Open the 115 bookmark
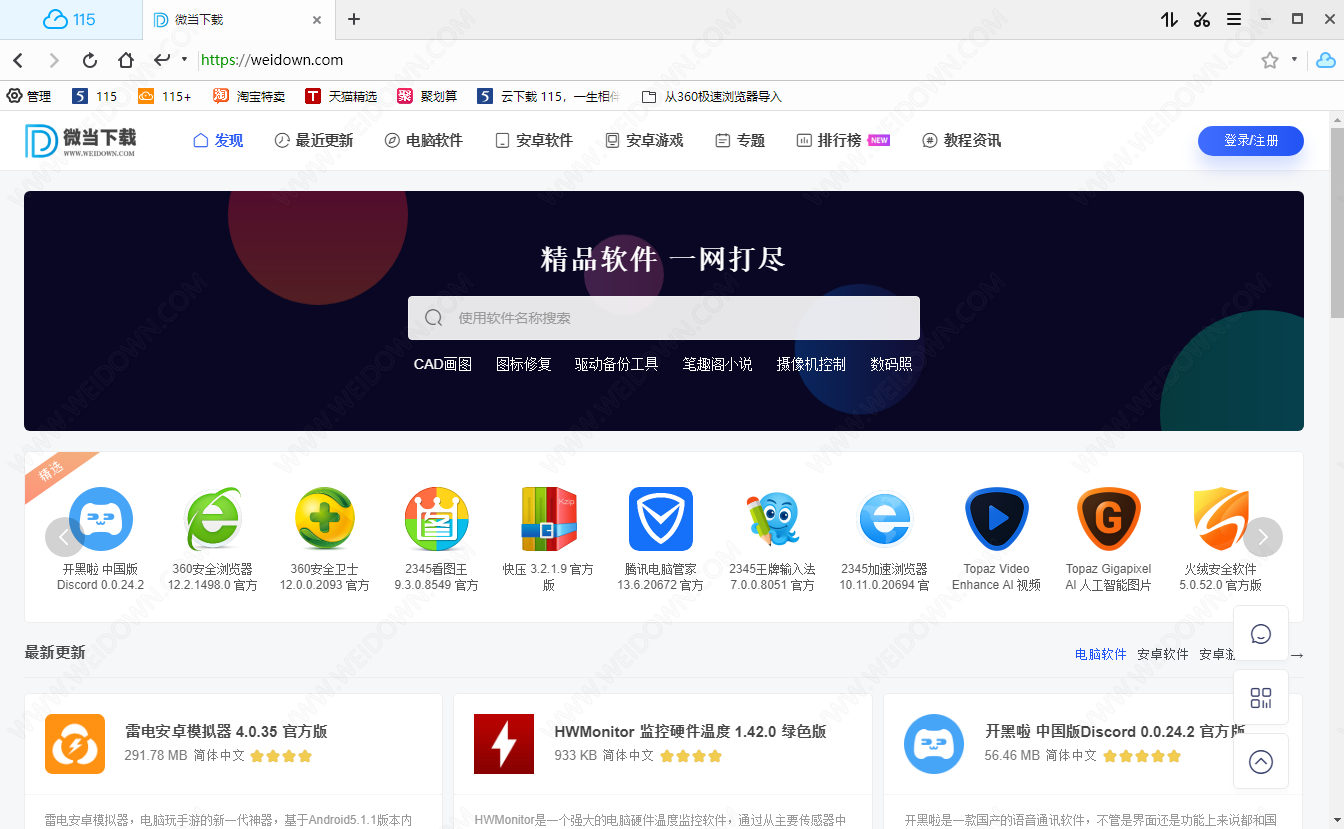This screenshot has height=829, width=1344. pyautogui.click(x=94, y=96)
